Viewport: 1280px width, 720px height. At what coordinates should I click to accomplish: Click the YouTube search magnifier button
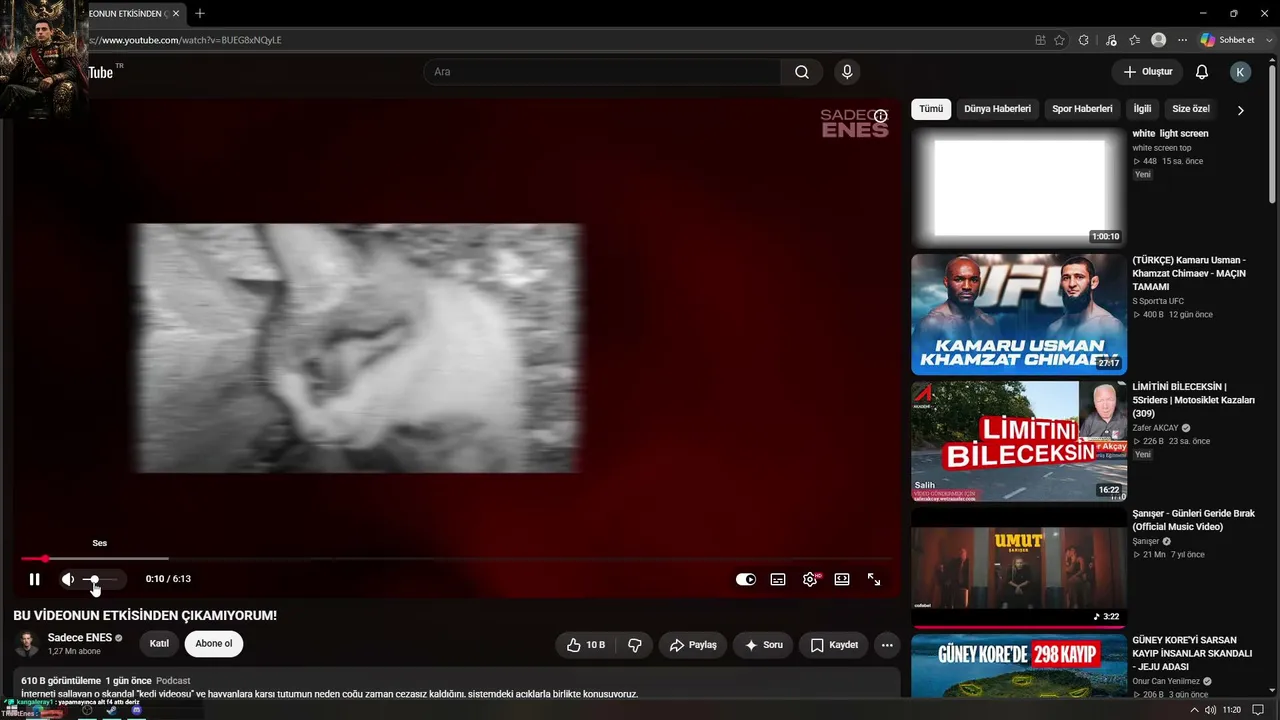[x=802, y=72]
